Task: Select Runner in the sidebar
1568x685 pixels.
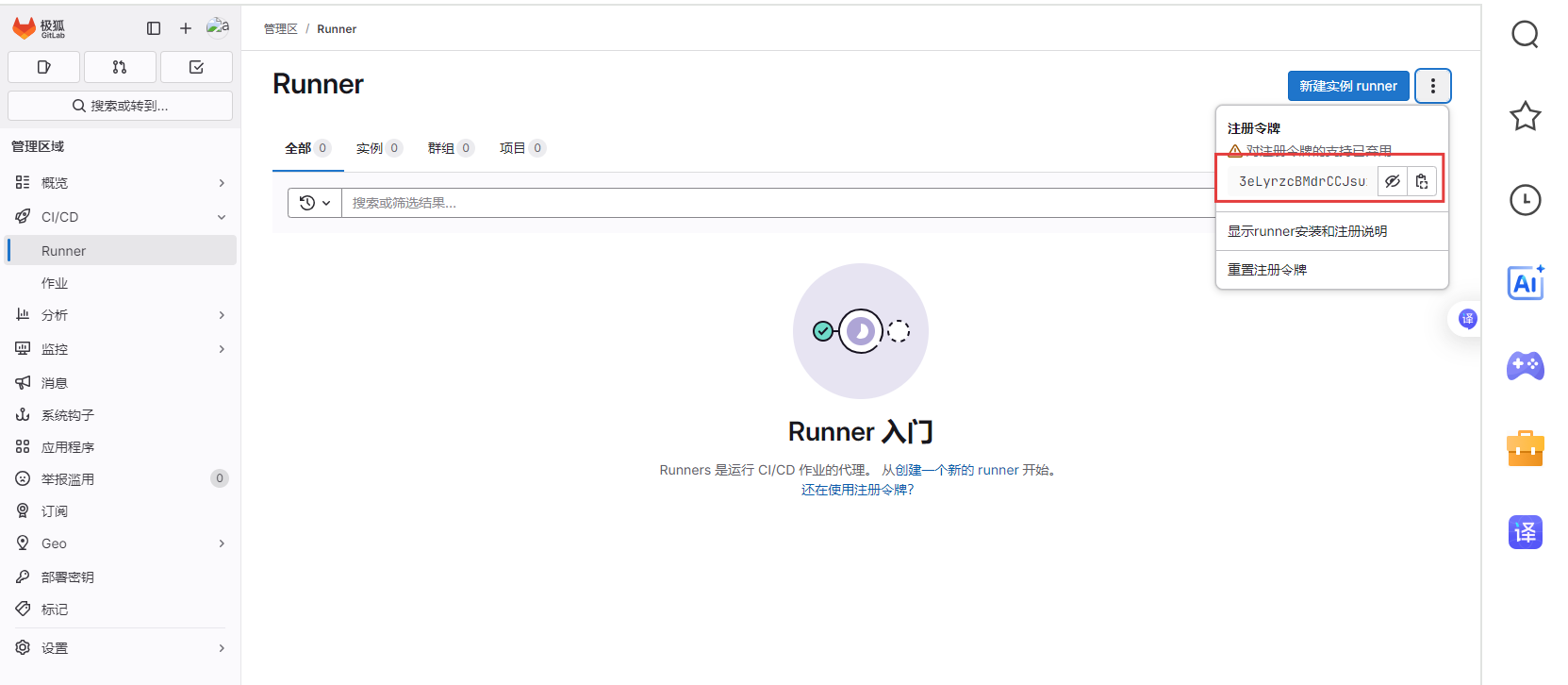Action: tap(120, 251)
